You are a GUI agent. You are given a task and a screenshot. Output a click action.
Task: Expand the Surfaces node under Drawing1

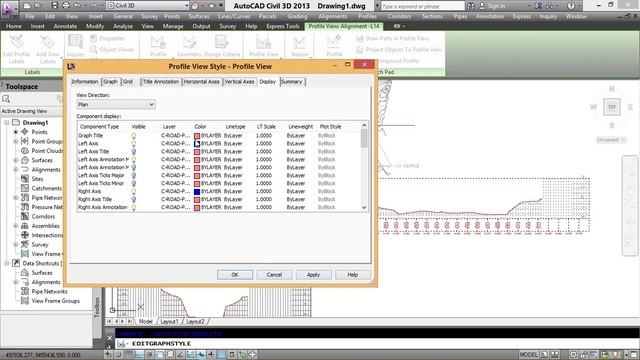[16, 160]
